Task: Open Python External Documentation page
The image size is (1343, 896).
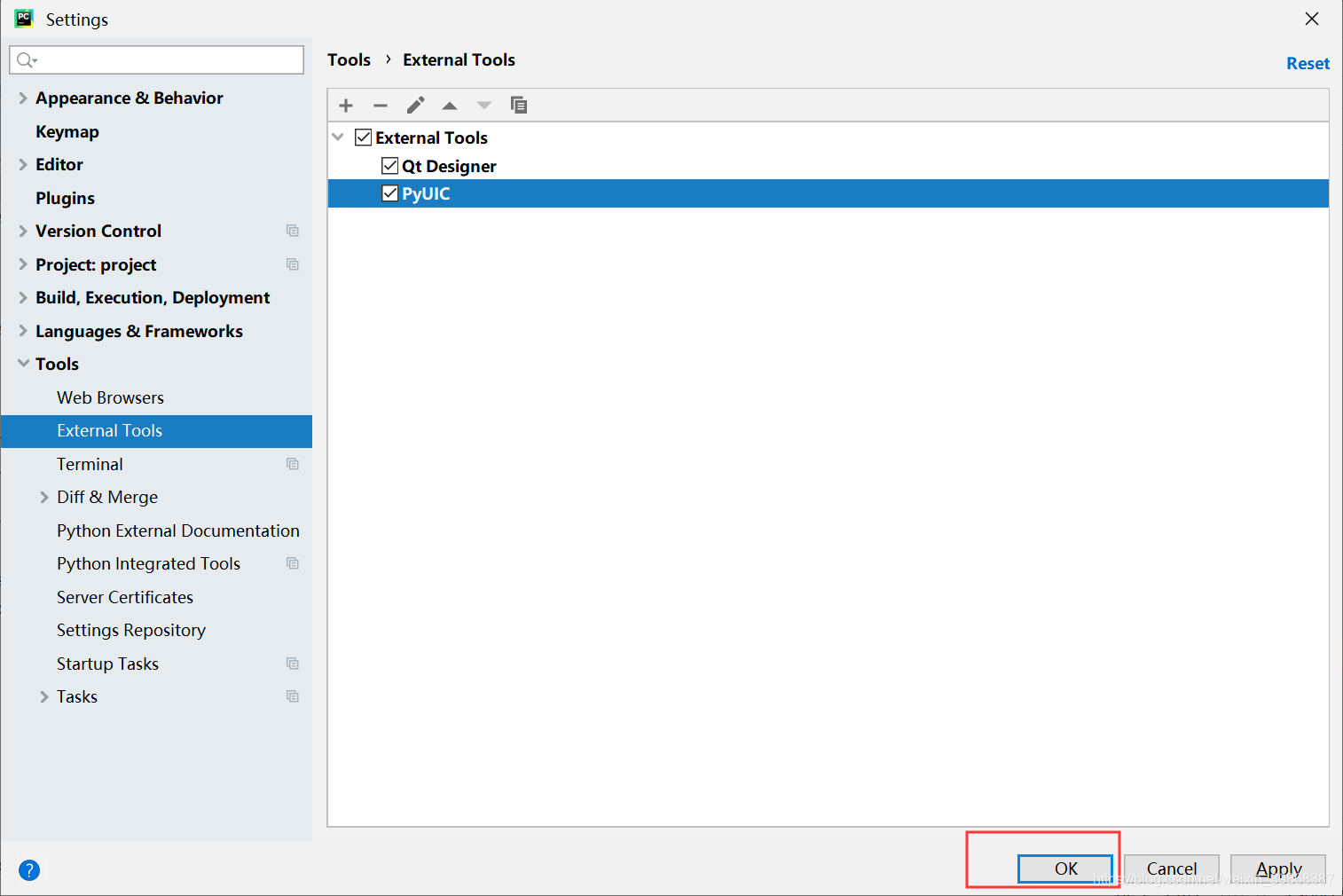Action: coord(178,531)
